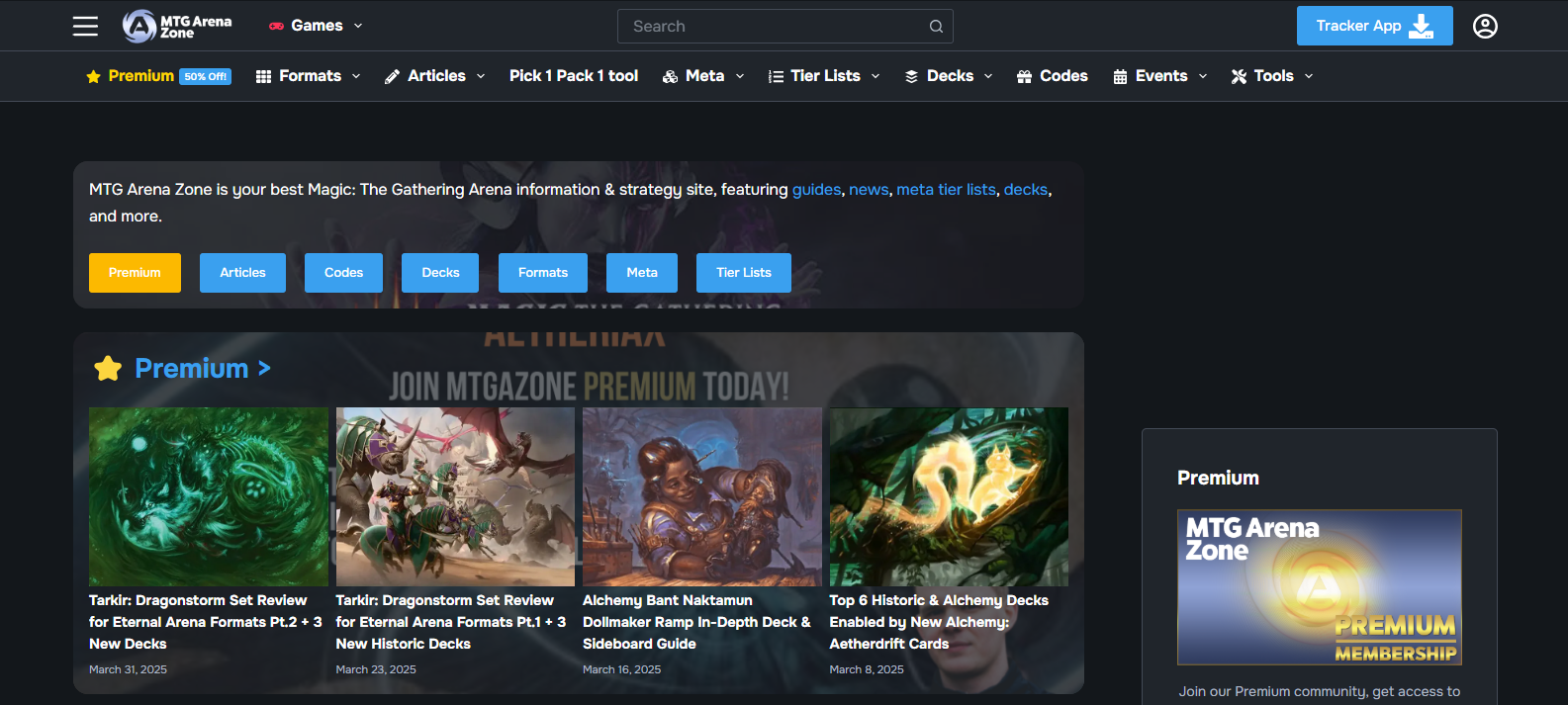Click the MTG Arena Zone logo
The width and height of the screenshot is (1568, 705).
point(177,26)
